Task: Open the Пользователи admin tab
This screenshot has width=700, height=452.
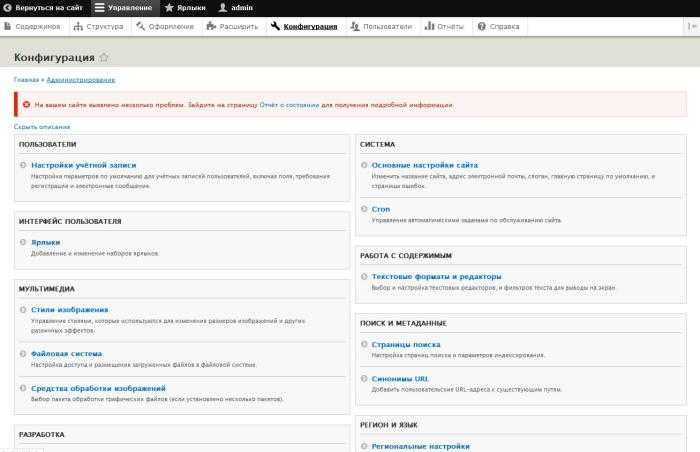Action: click(x=381, y=26)
